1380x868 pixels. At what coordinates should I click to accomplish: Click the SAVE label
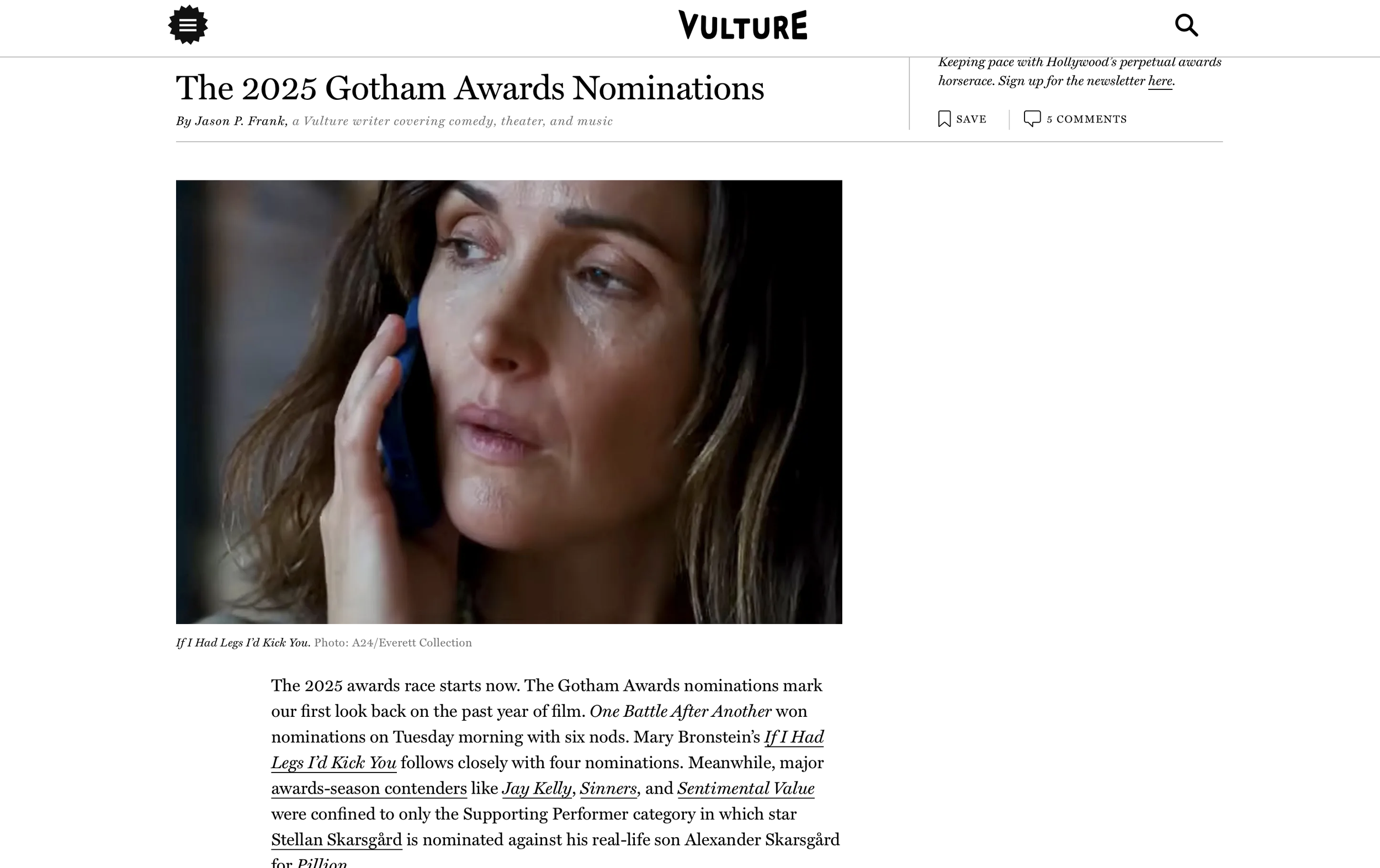click(x=972, y=119)
